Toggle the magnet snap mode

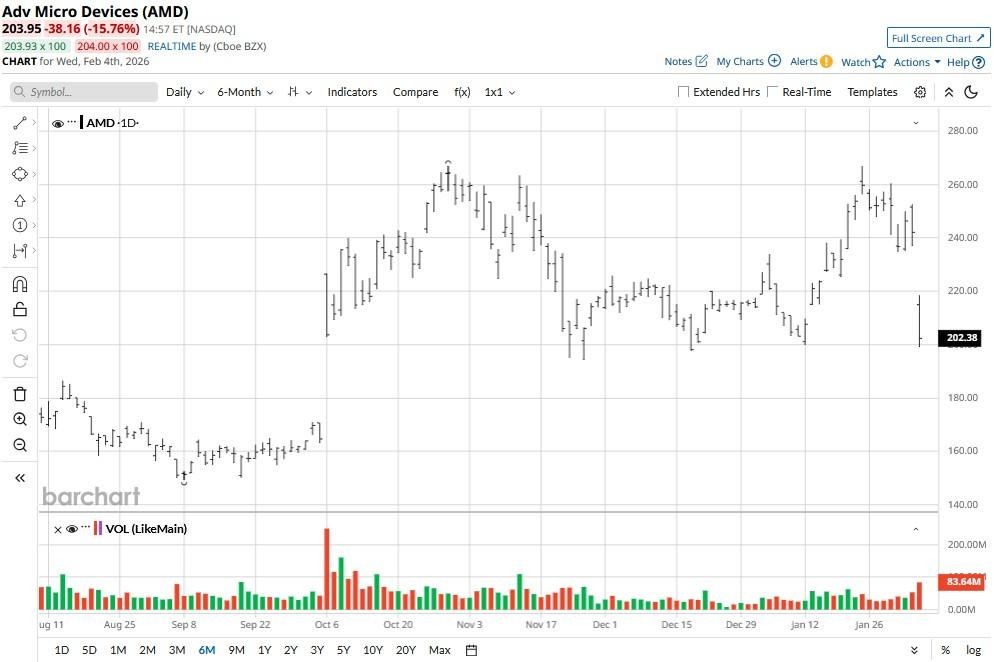20,284
